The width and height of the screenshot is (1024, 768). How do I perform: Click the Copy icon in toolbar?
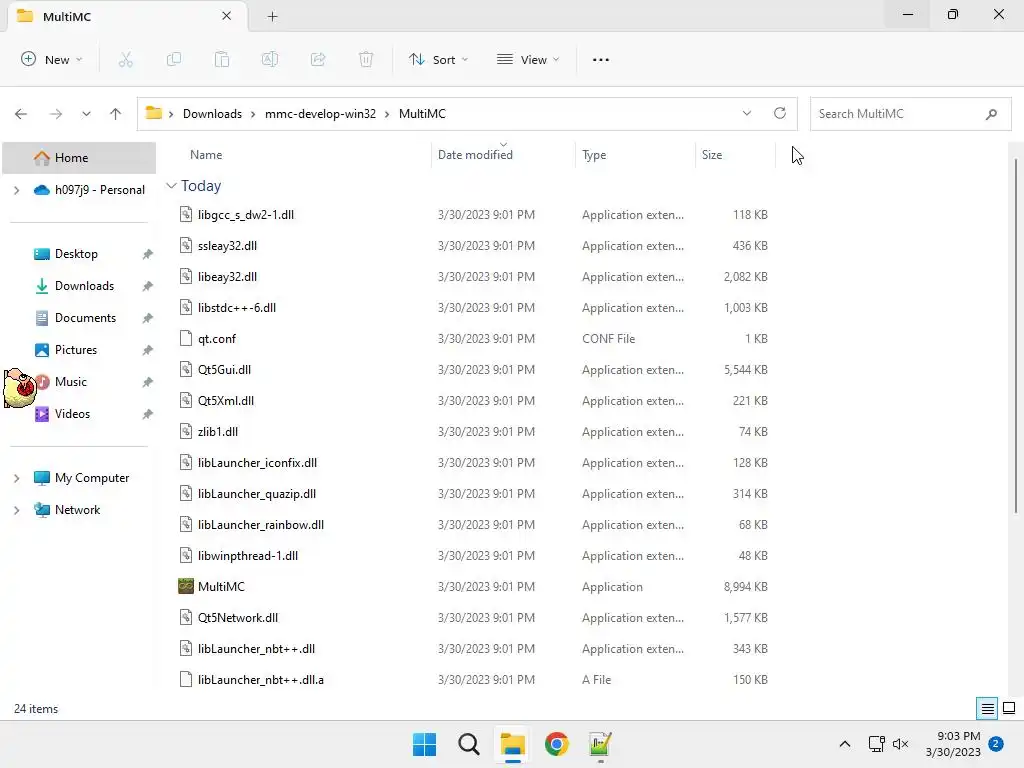[x=174, y=59]
